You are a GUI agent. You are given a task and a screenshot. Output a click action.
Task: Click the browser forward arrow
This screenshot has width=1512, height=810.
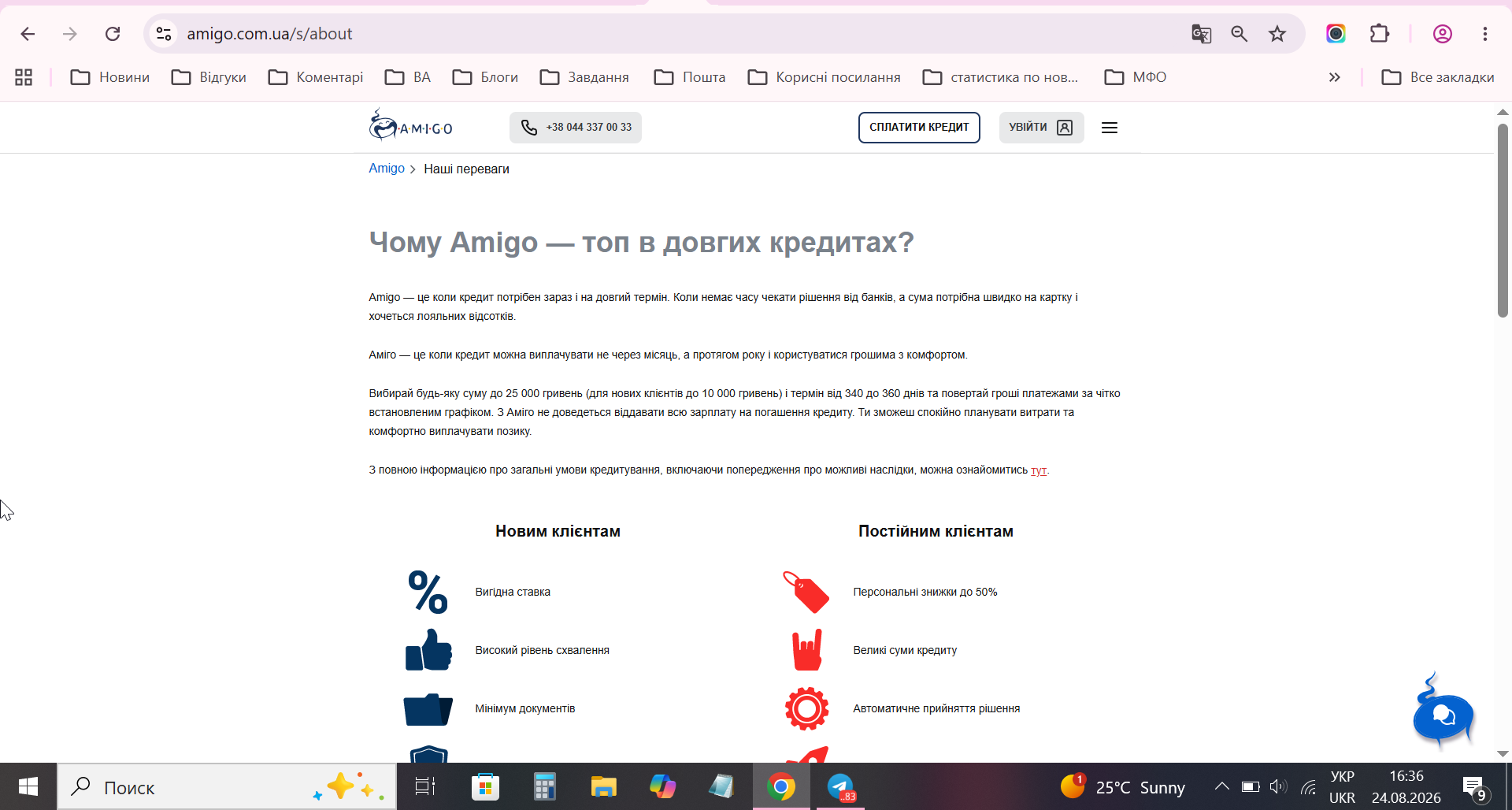coord(70,34)
